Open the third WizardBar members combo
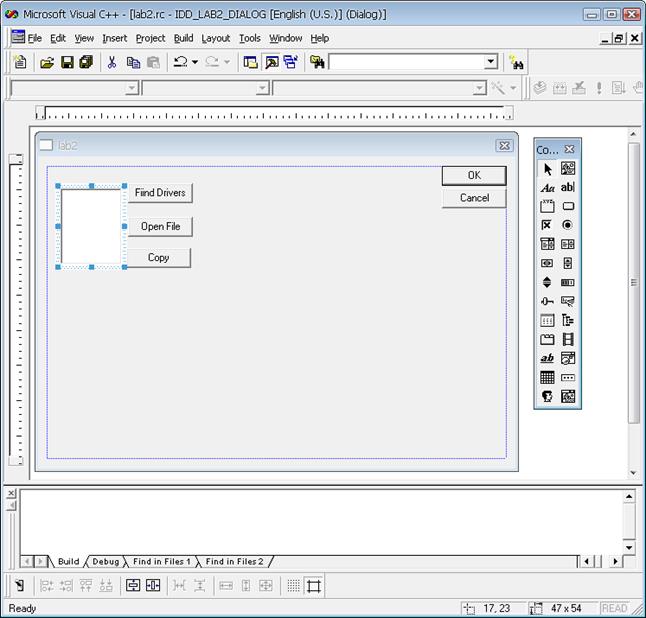646x618 pixels. pos(479,88)
